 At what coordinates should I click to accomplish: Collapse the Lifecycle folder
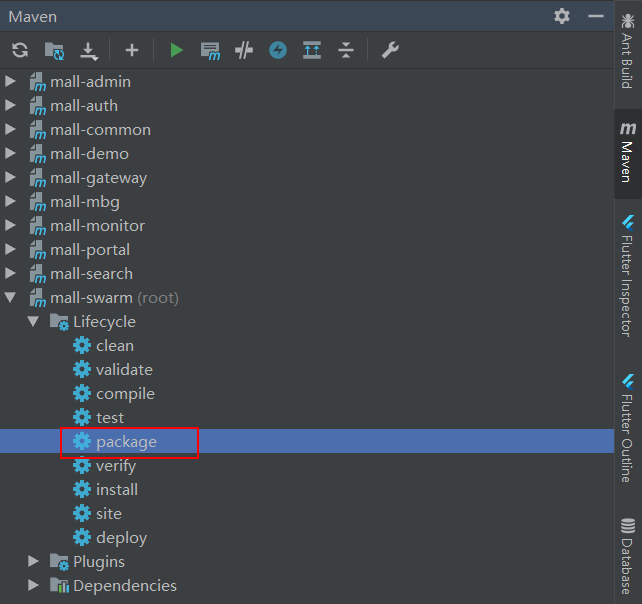(34, 321)
